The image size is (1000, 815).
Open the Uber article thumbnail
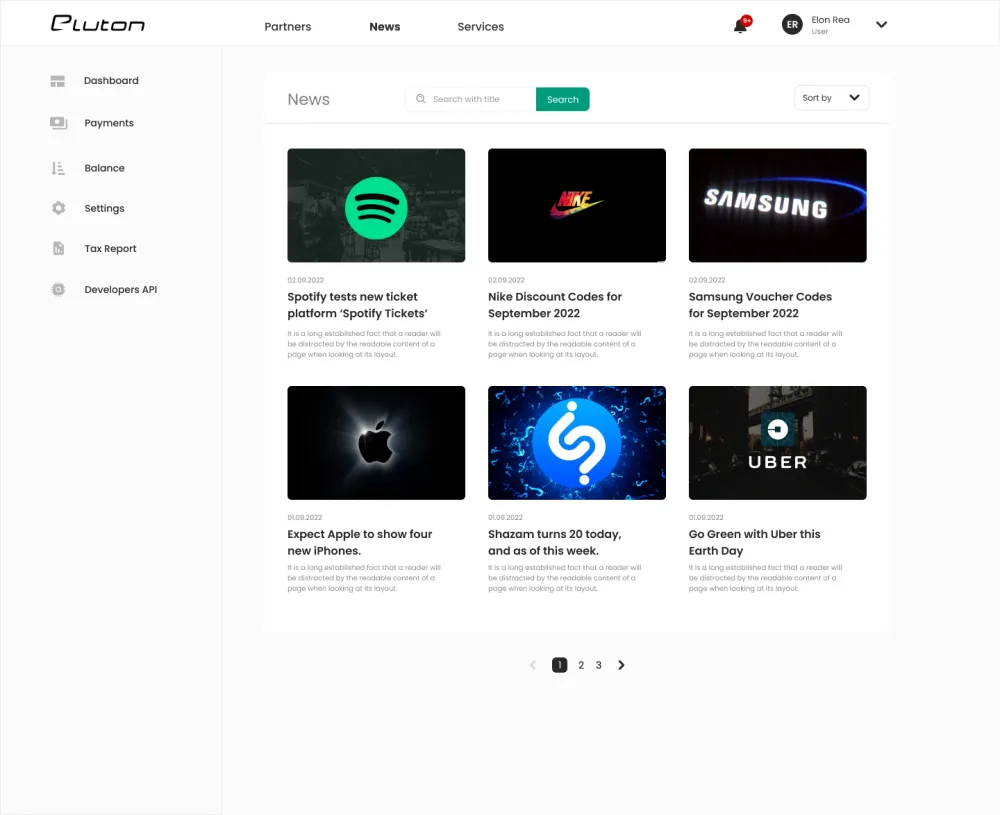pyautogui.click(x=777, y=443)
